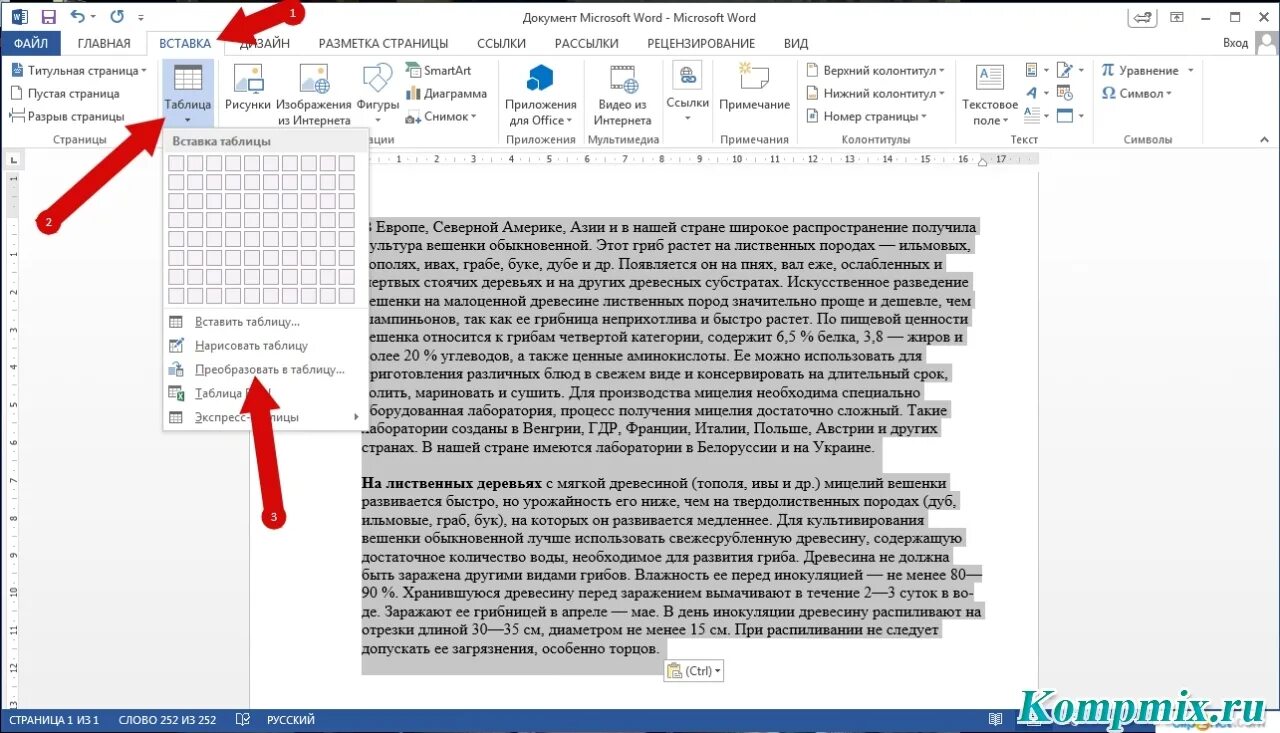Open Customize Quick Access Toolbar dropdown
The height and width of the screenshot is (733, 1280).
pos(141,18)
